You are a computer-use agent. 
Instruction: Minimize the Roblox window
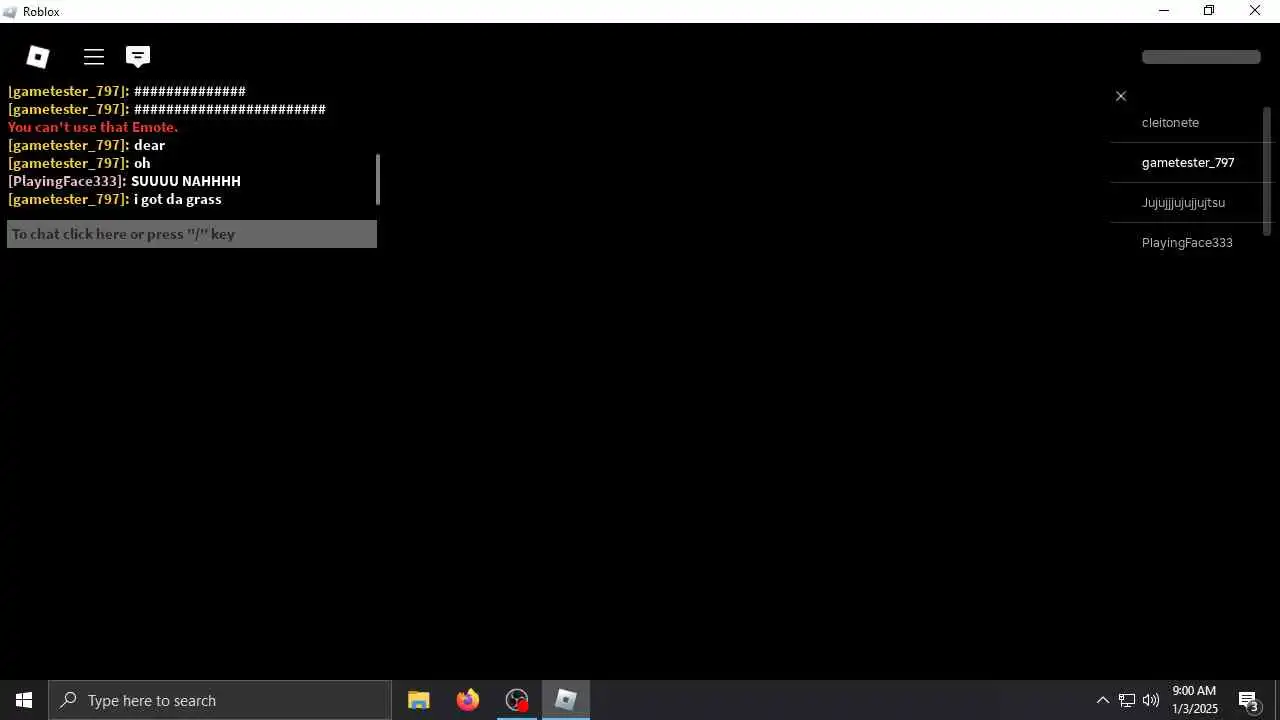click(x=1164, y=11)
